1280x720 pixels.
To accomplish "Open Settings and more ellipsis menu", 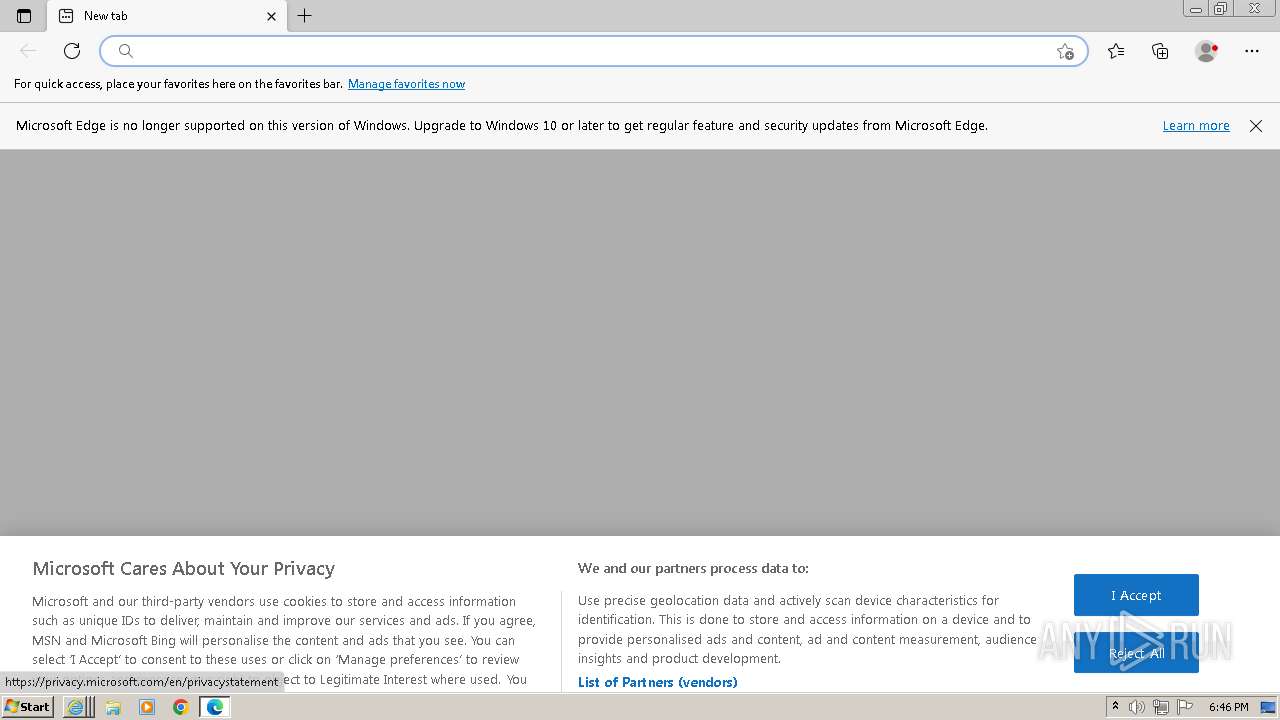I will (1252, 51).
